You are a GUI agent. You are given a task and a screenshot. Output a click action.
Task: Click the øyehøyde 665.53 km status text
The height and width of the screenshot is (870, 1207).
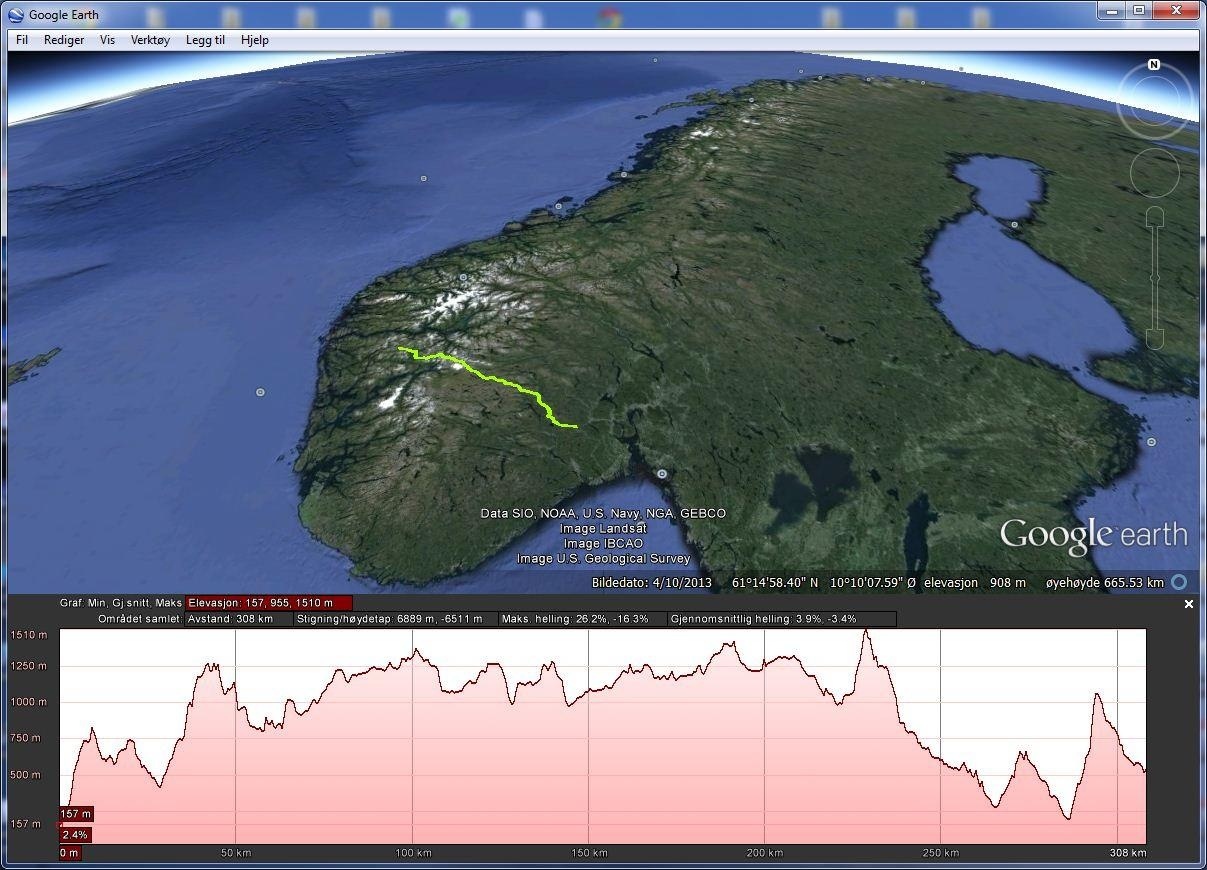tap(1104, 582)
